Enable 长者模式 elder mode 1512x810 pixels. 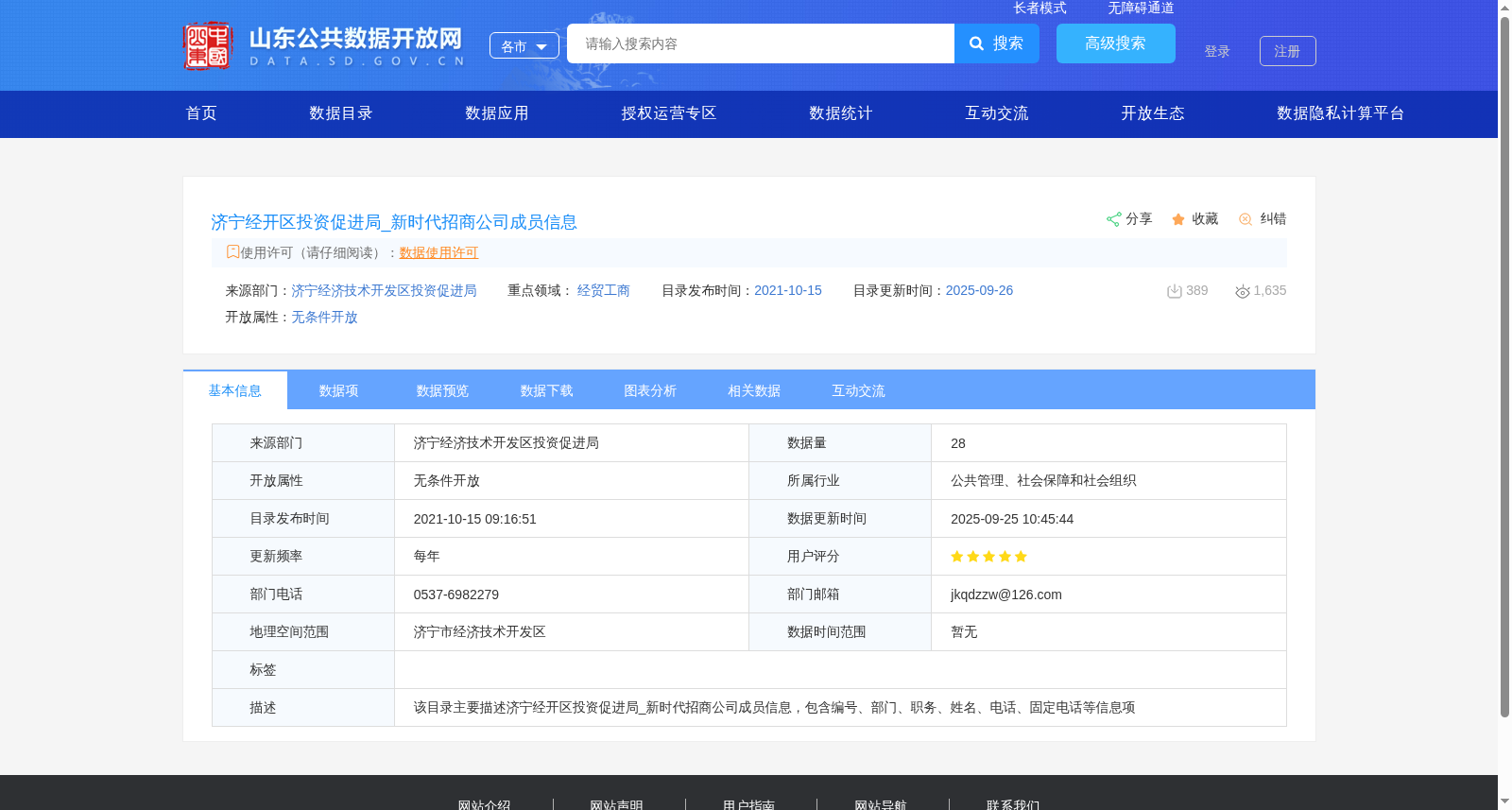(1039, 8)
